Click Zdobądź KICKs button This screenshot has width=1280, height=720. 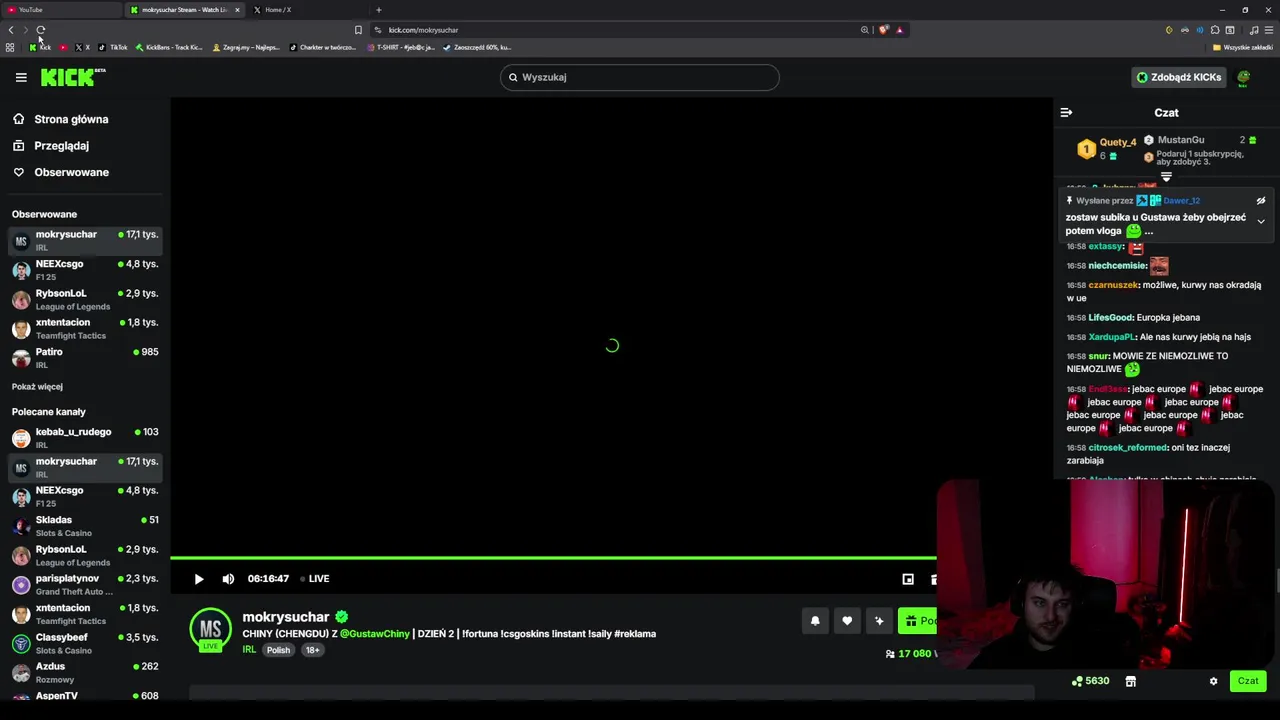click(1178, 77)
